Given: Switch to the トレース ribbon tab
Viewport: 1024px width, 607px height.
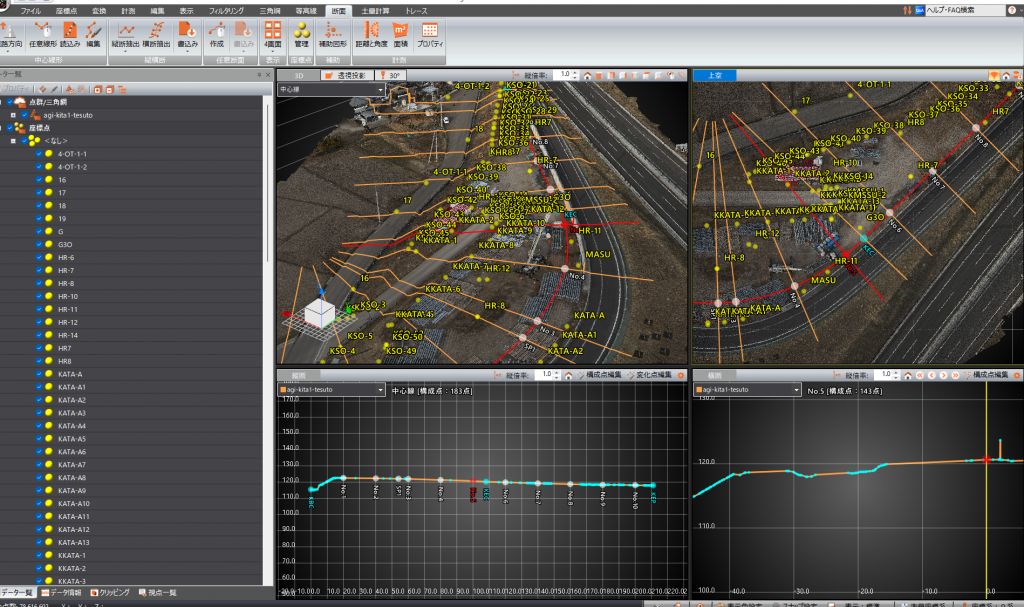Looking at the screenshot, I should pos(416,11).
